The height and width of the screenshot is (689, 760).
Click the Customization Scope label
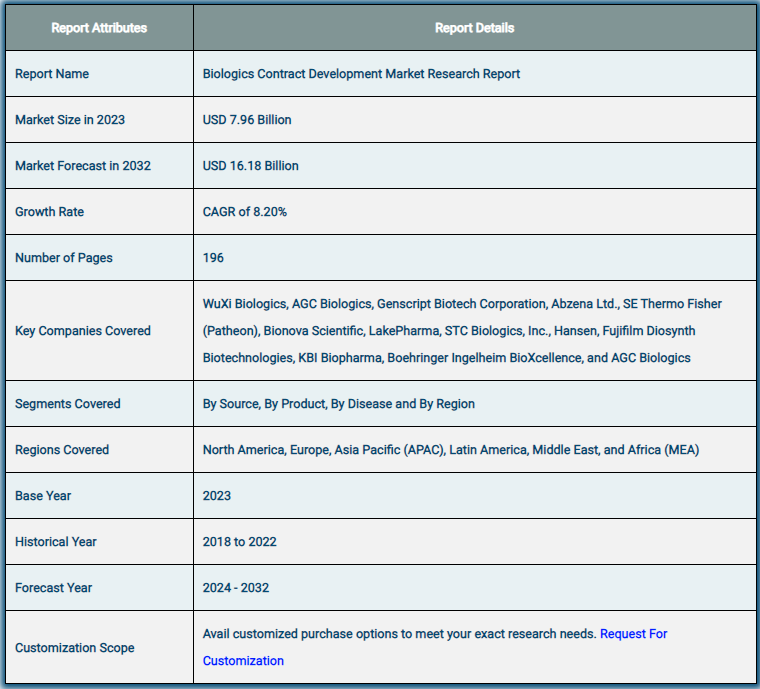coord(75,648)
